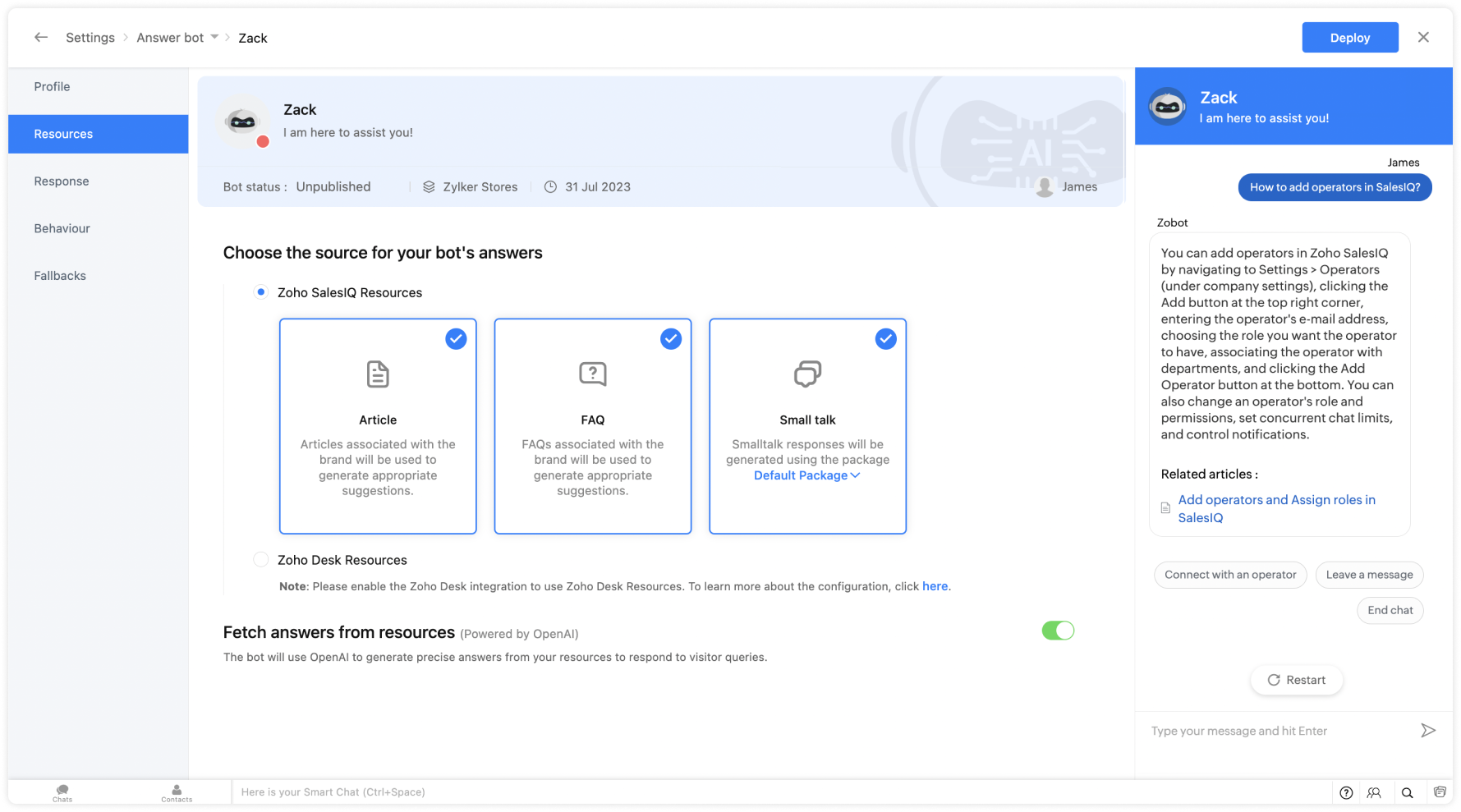The height and width of the screenshot is (812, 1461).
Task: Click the Small talk chat bubbles icon
Action: (807, 374)
